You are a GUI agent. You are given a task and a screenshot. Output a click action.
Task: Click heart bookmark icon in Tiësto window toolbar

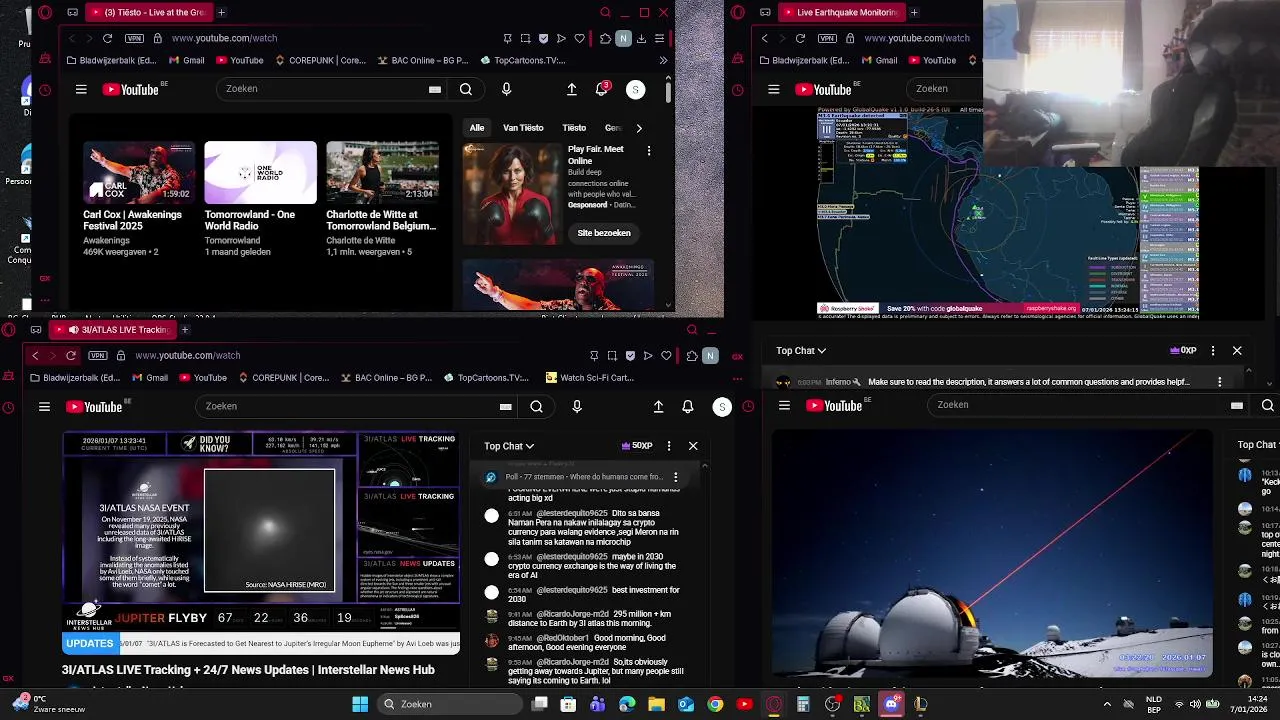[x=579, y=38]
